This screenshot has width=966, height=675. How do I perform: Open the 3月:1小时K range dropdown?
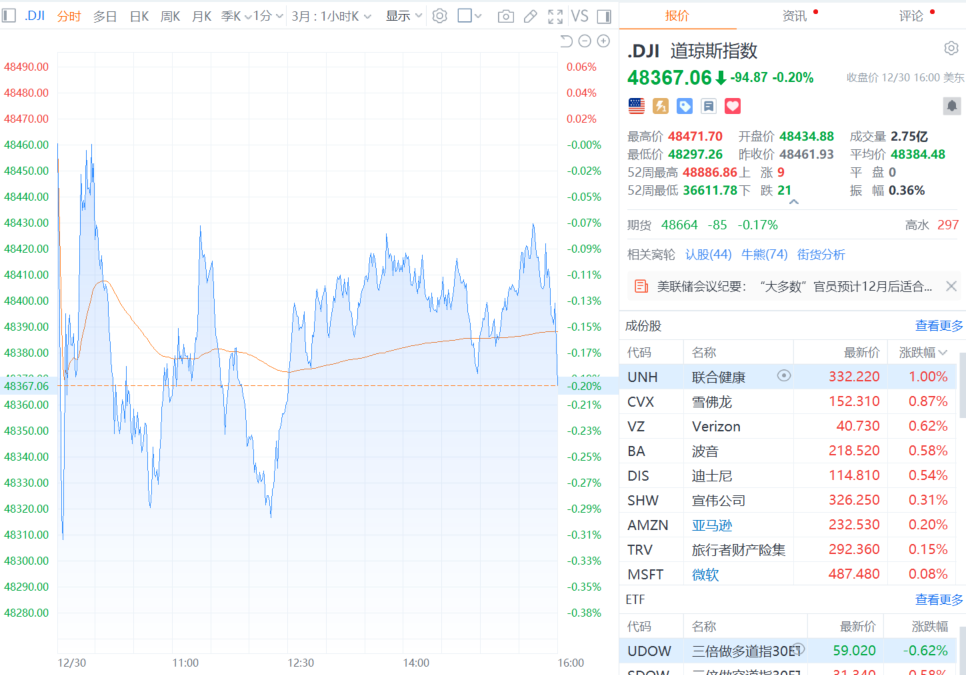pyautogui.click(x=331, y=16)
